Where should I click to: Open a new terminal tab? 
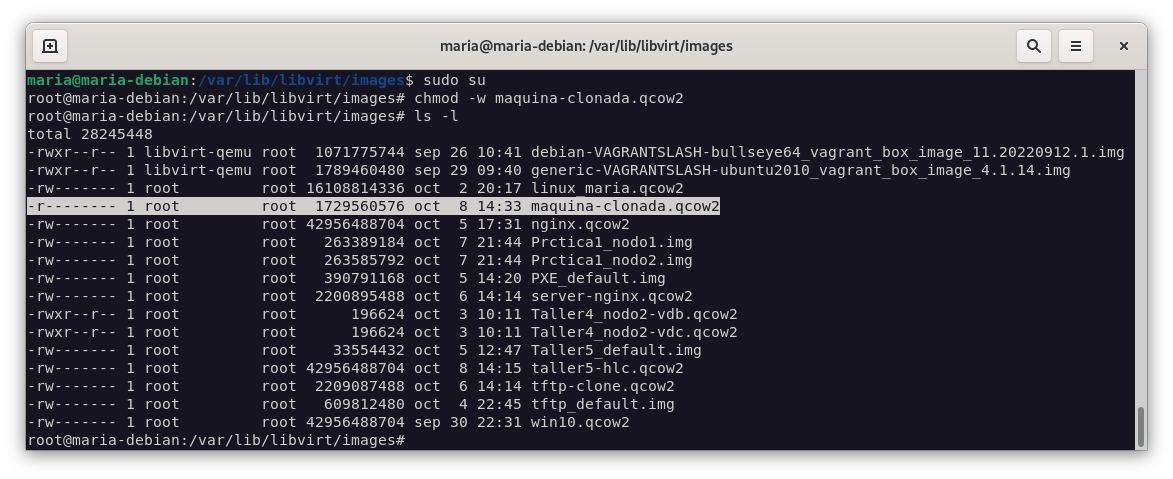coord(50,46)
